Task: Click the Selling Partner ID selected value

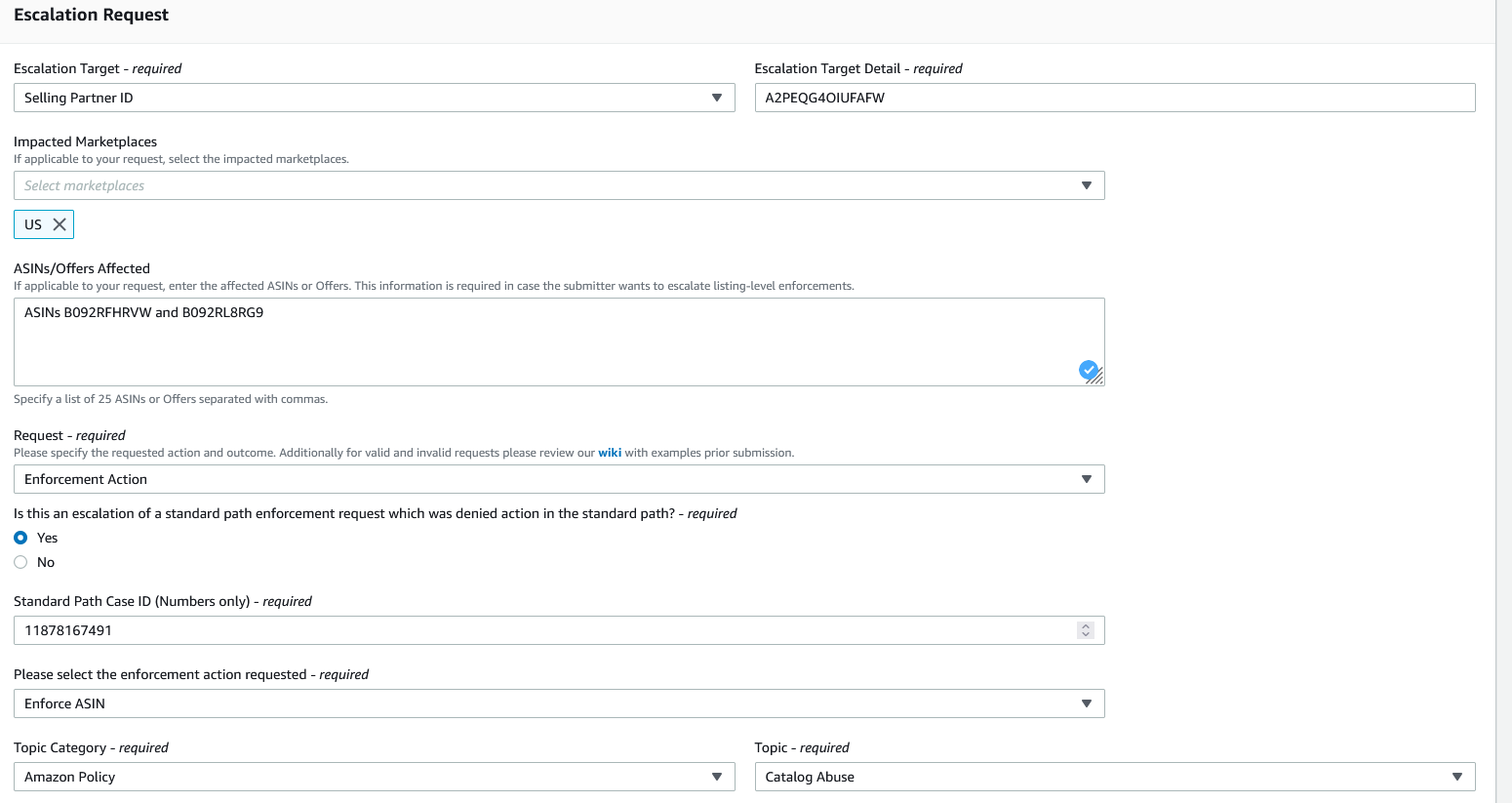Action: [78, 98]
